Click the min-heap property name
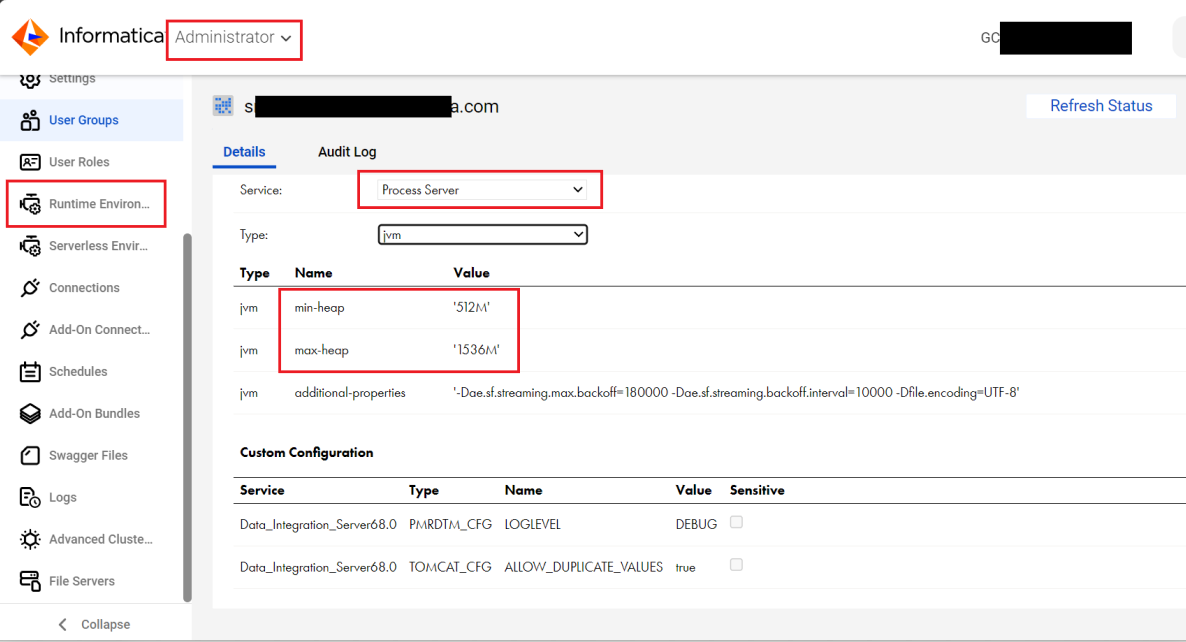This screenshot has width=1186, height=642. click(319, 308)
